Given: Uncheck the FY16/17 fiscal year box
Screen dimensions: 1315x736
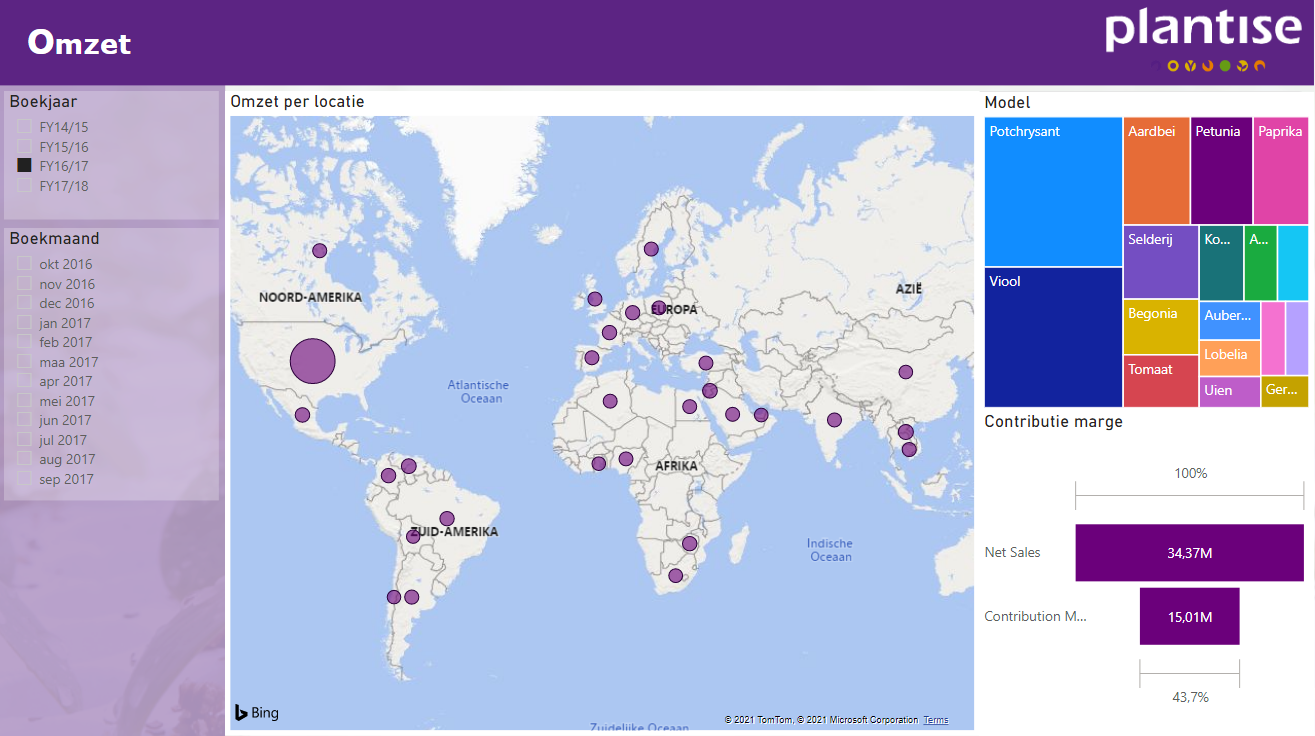Looking at the screenshot, I should tap(24, 166).
